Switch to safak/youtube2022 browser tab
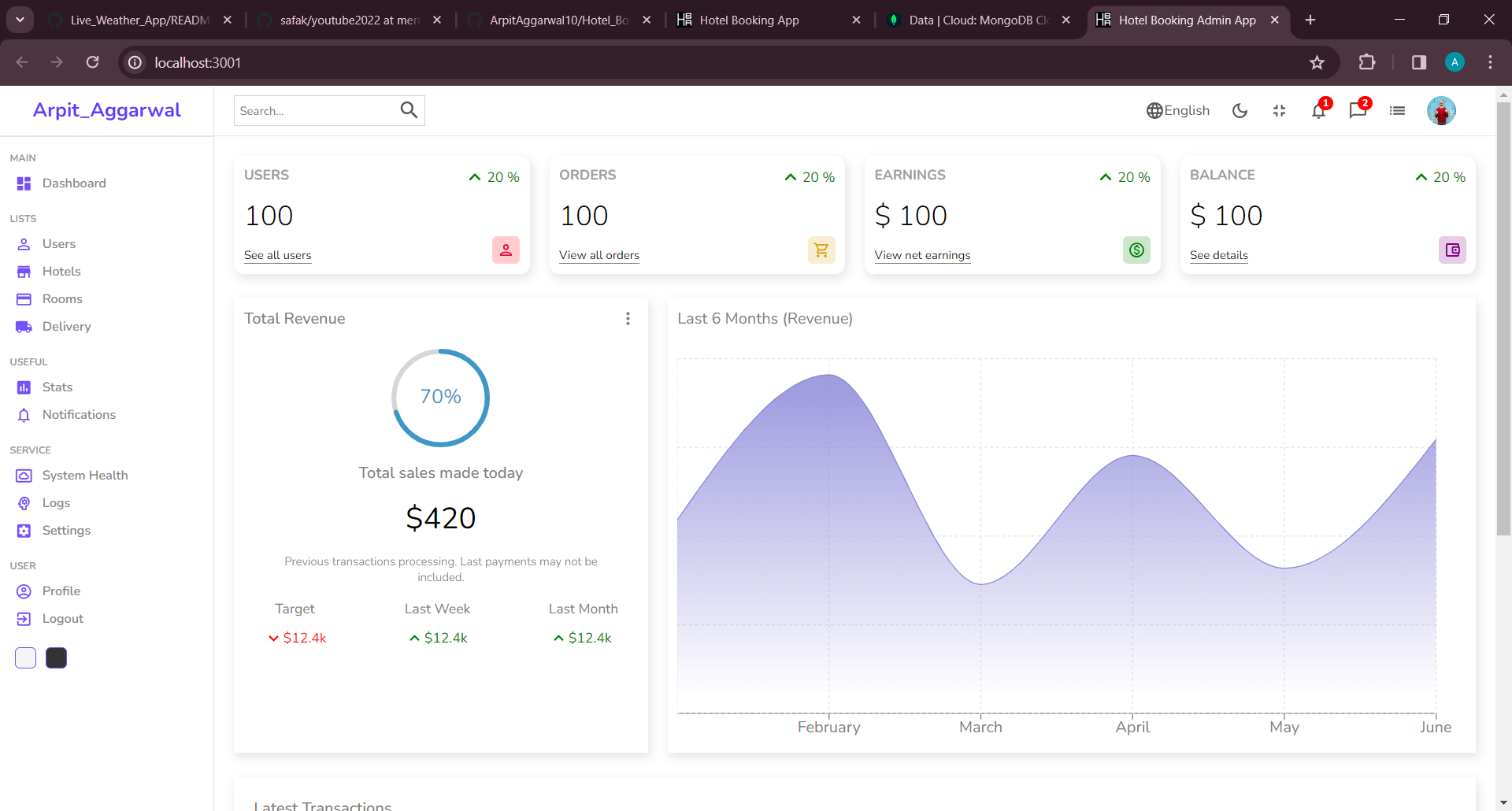1512x811 pixels. pyautogui.click(x=349, y=20)
